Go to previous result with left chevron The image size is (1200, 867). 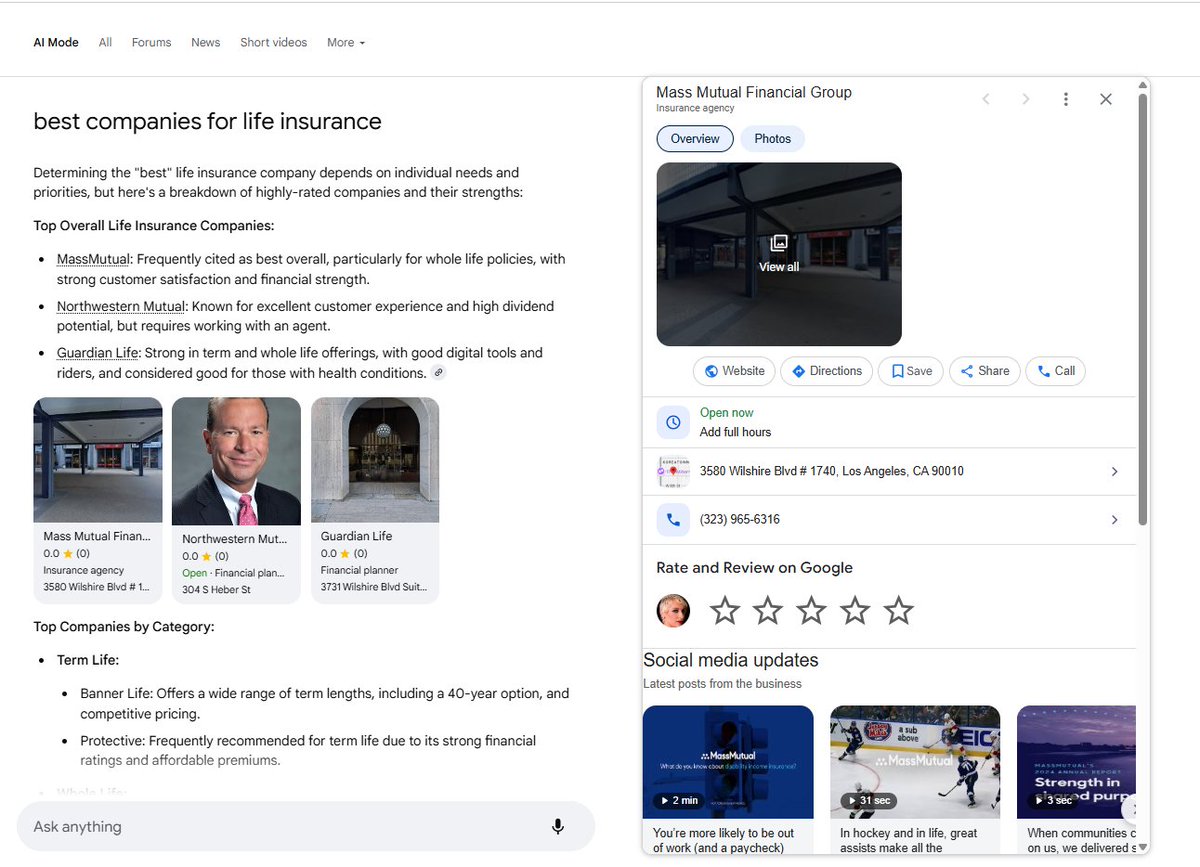pos(986,99)
